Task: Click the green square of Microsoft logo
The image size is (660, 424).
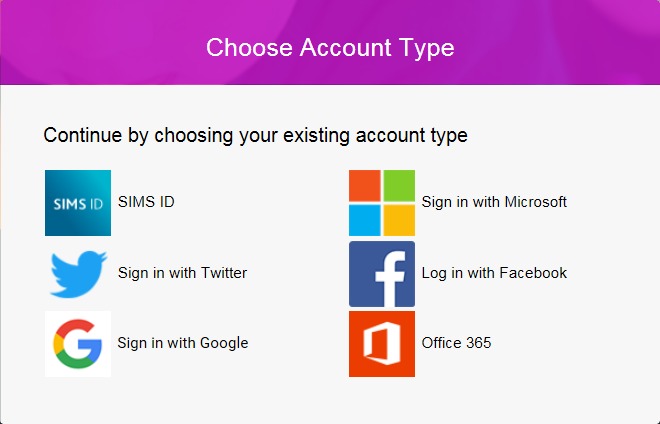Action: tap(399, 186)
